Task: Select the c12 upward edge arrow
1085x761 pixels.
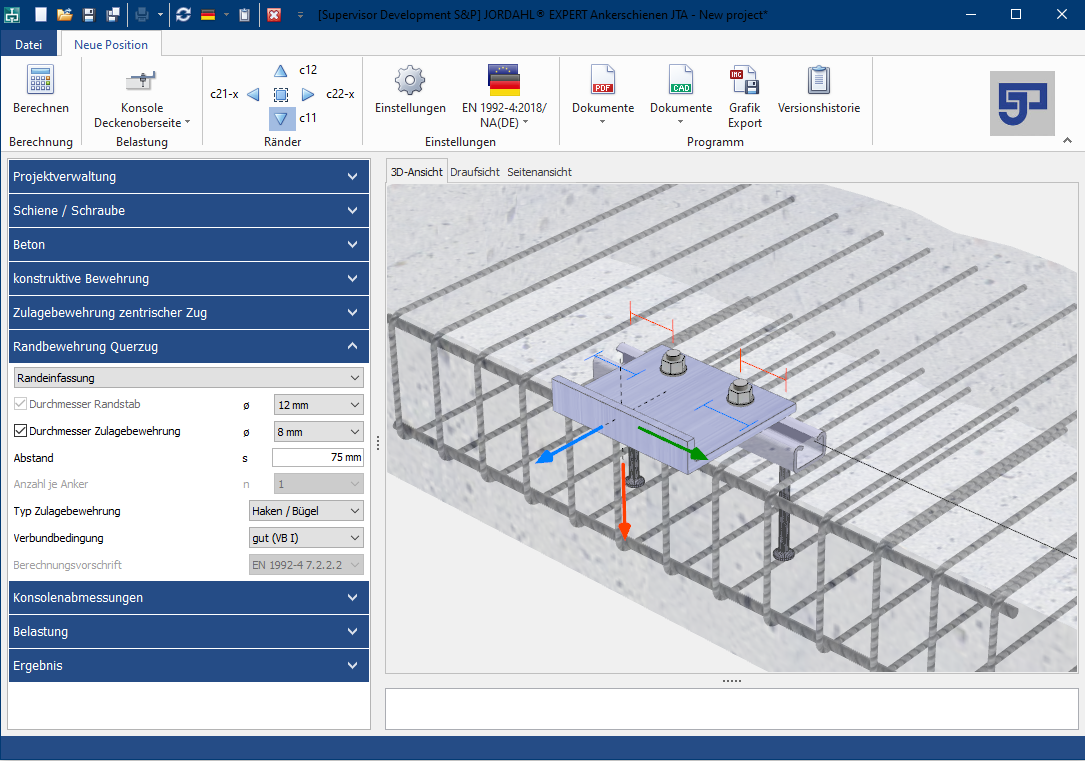Action: [x=280, y=71]
